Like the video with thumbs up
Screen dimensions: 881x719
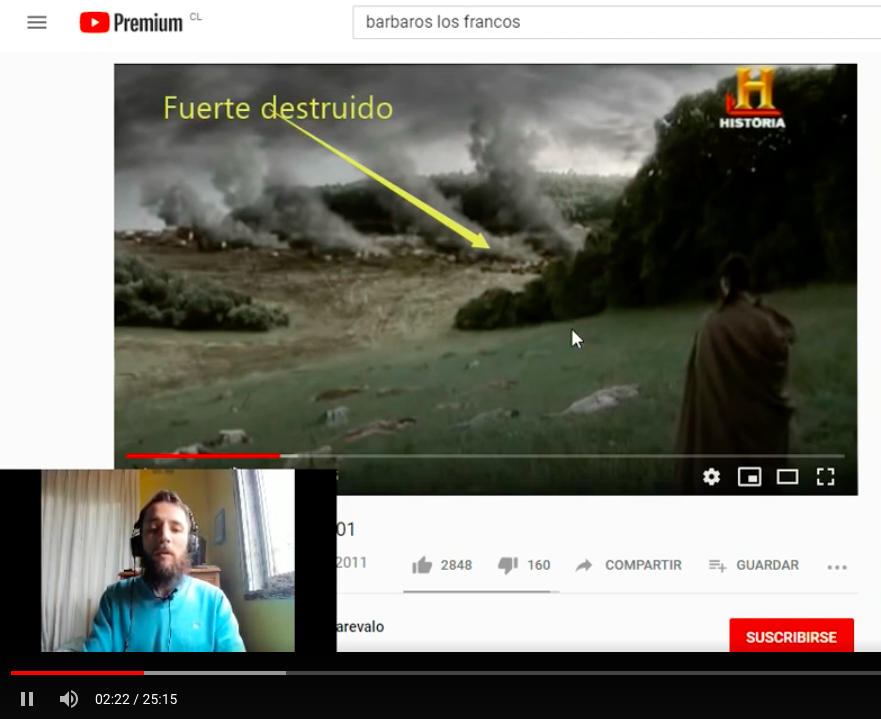click(422, 565)
